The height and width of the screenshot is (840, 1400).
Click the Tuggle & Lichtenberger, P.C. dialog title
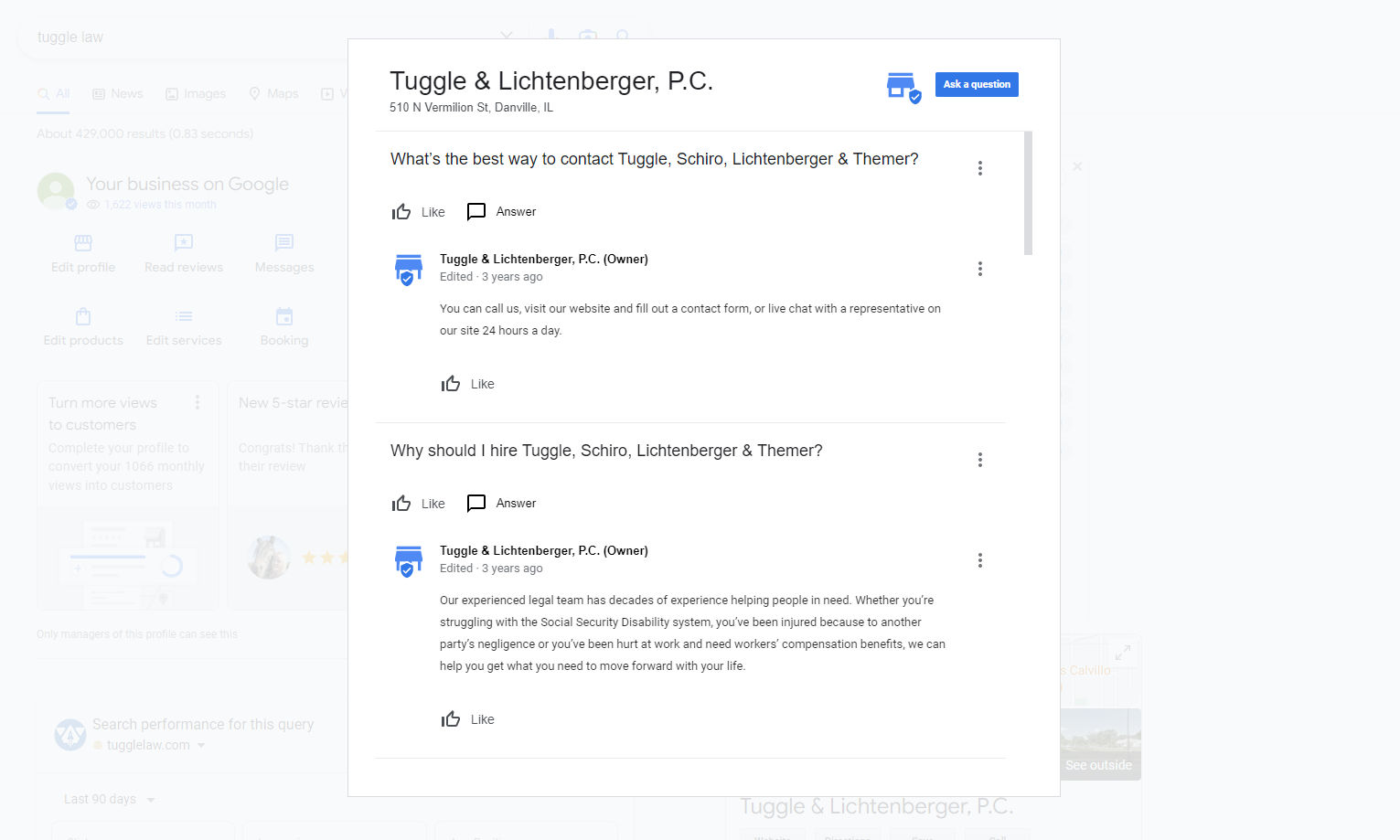point(551,80)
